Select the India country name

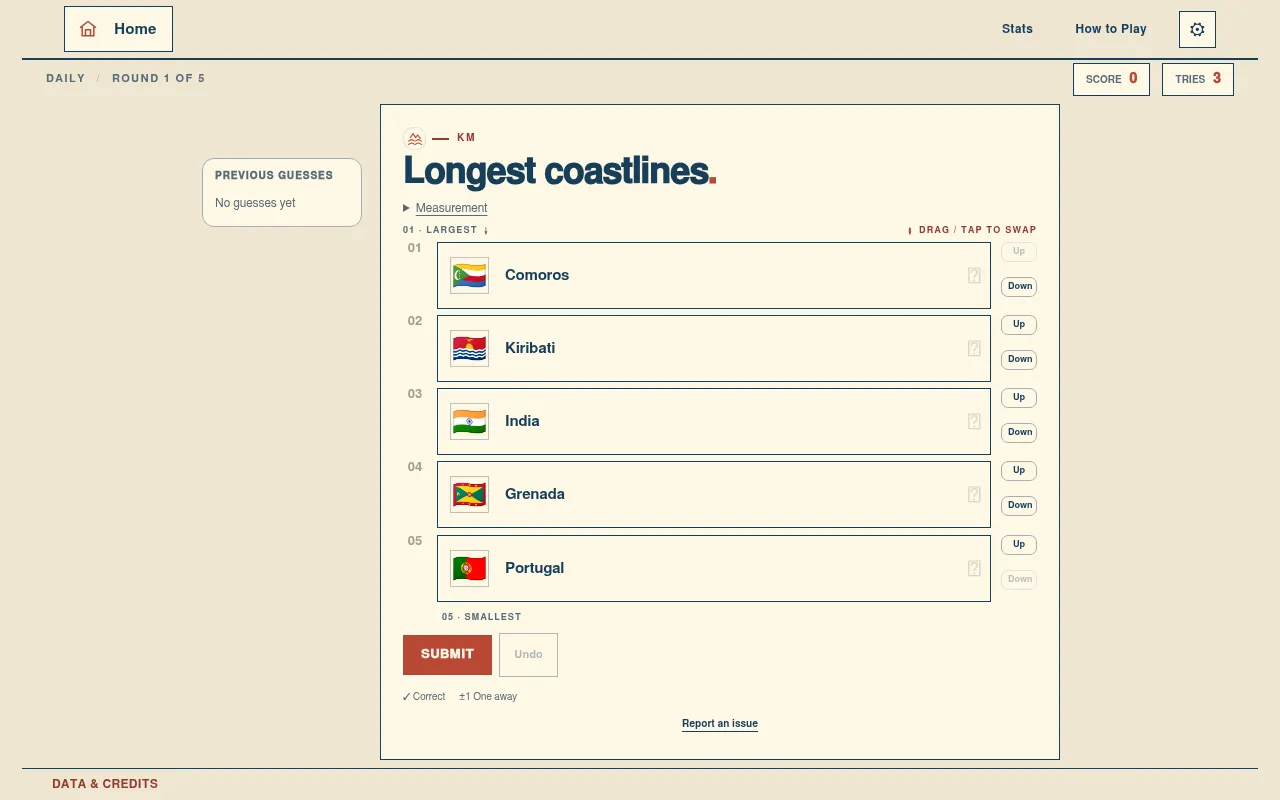(522, 421)
